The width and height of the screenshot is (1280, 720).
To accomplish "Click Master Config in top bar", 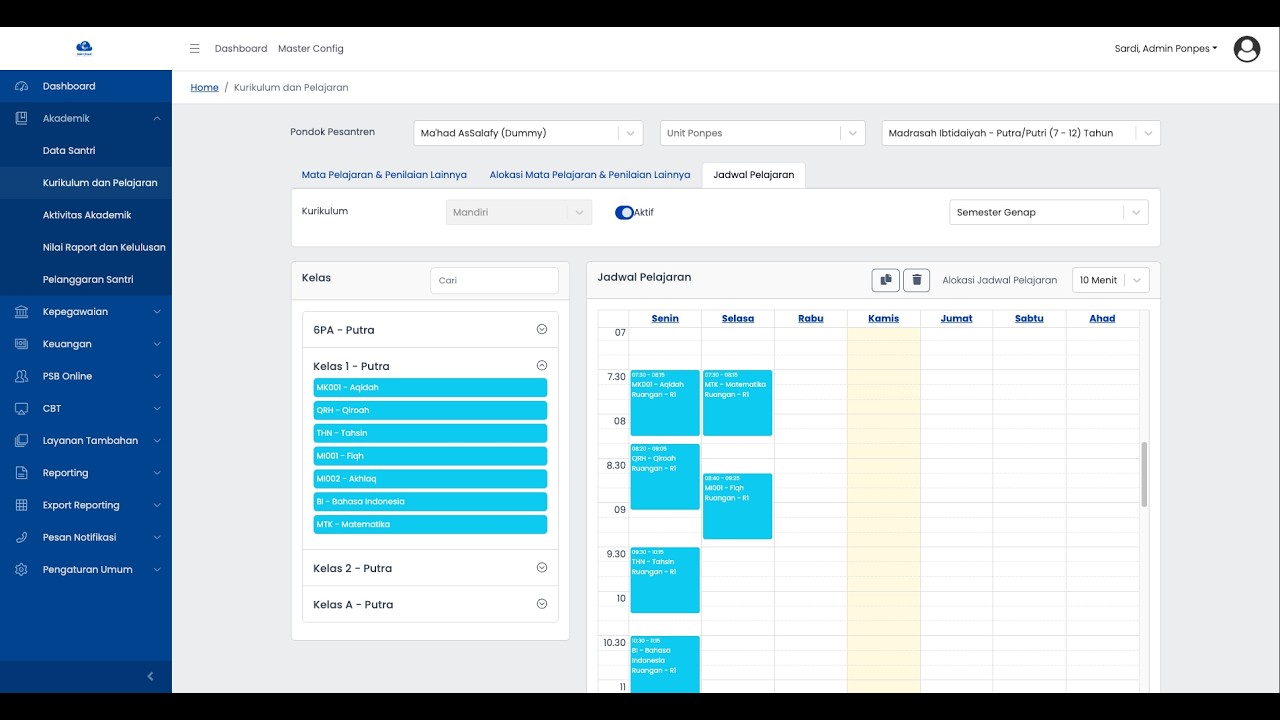I will pyautogui.click(x=311, y=48).
